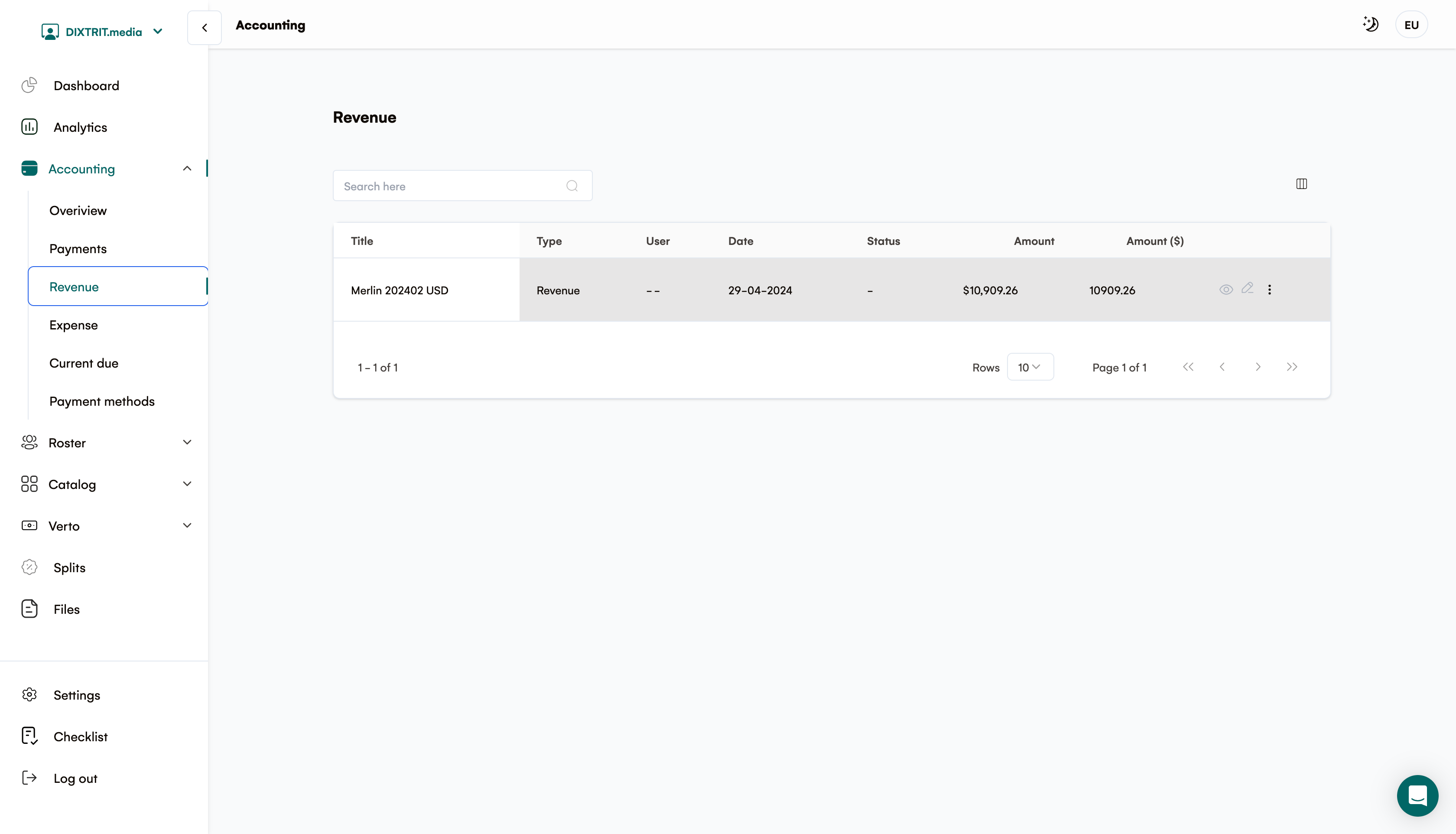Click the Log out arrow icon

29,778
